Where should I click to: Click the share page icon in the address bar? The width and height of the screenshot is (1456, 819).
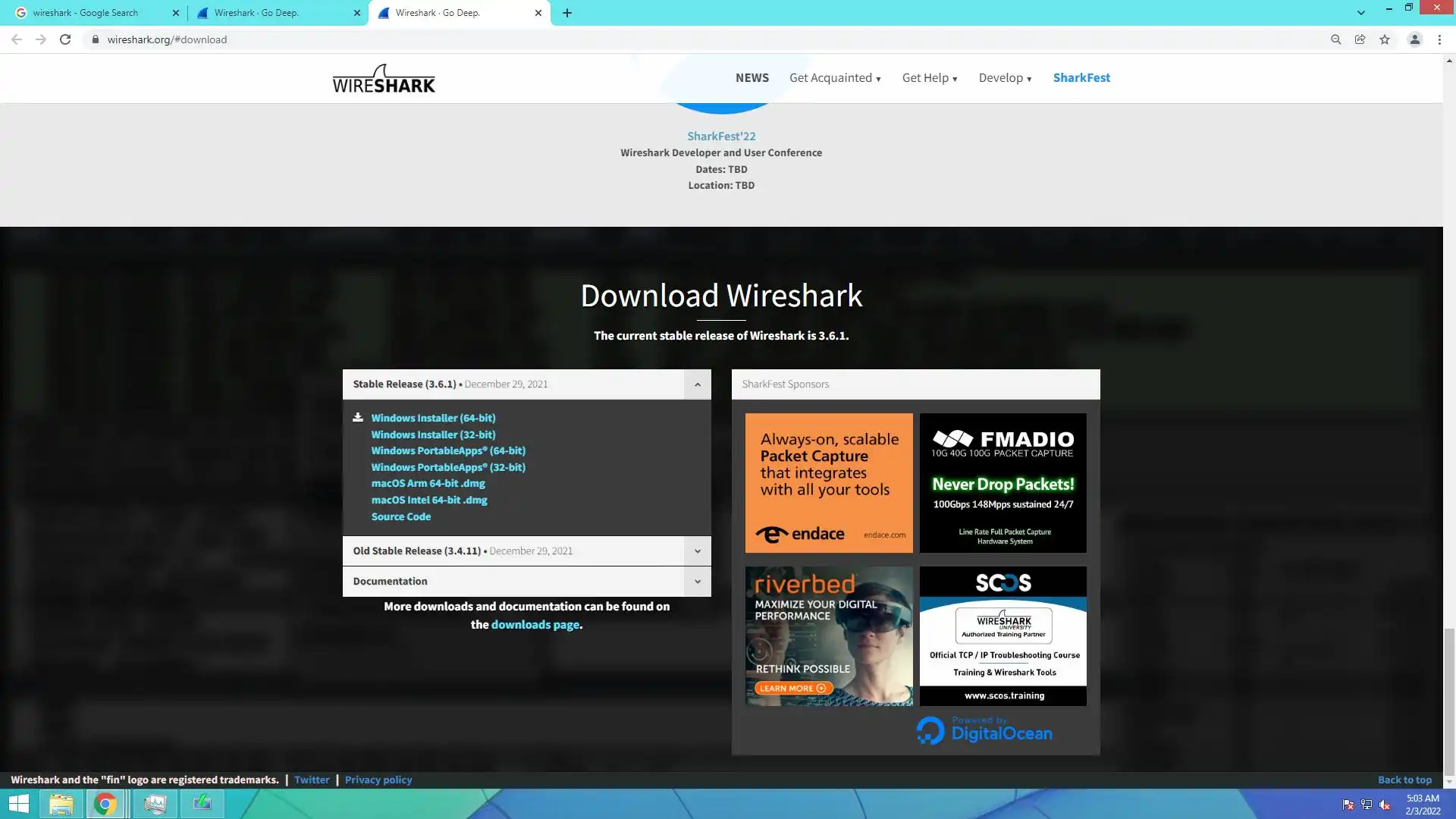1360,39
